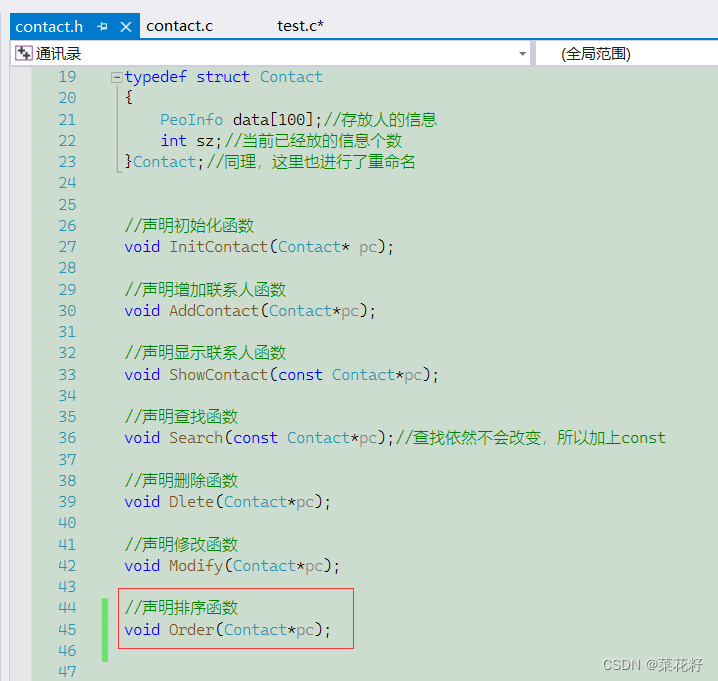Click the const keyword on line 36
The width and height of the screenshot is (718, 681).
255,438
